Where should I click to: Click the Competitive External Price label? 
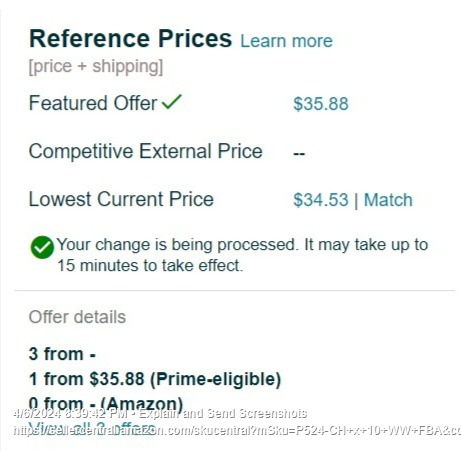[x=146, y=151]
